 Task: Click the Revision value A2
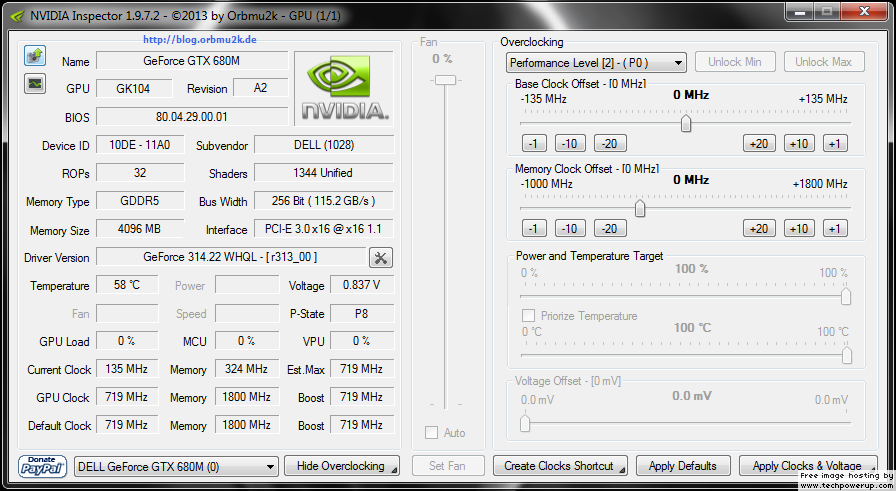coord(261,88)
